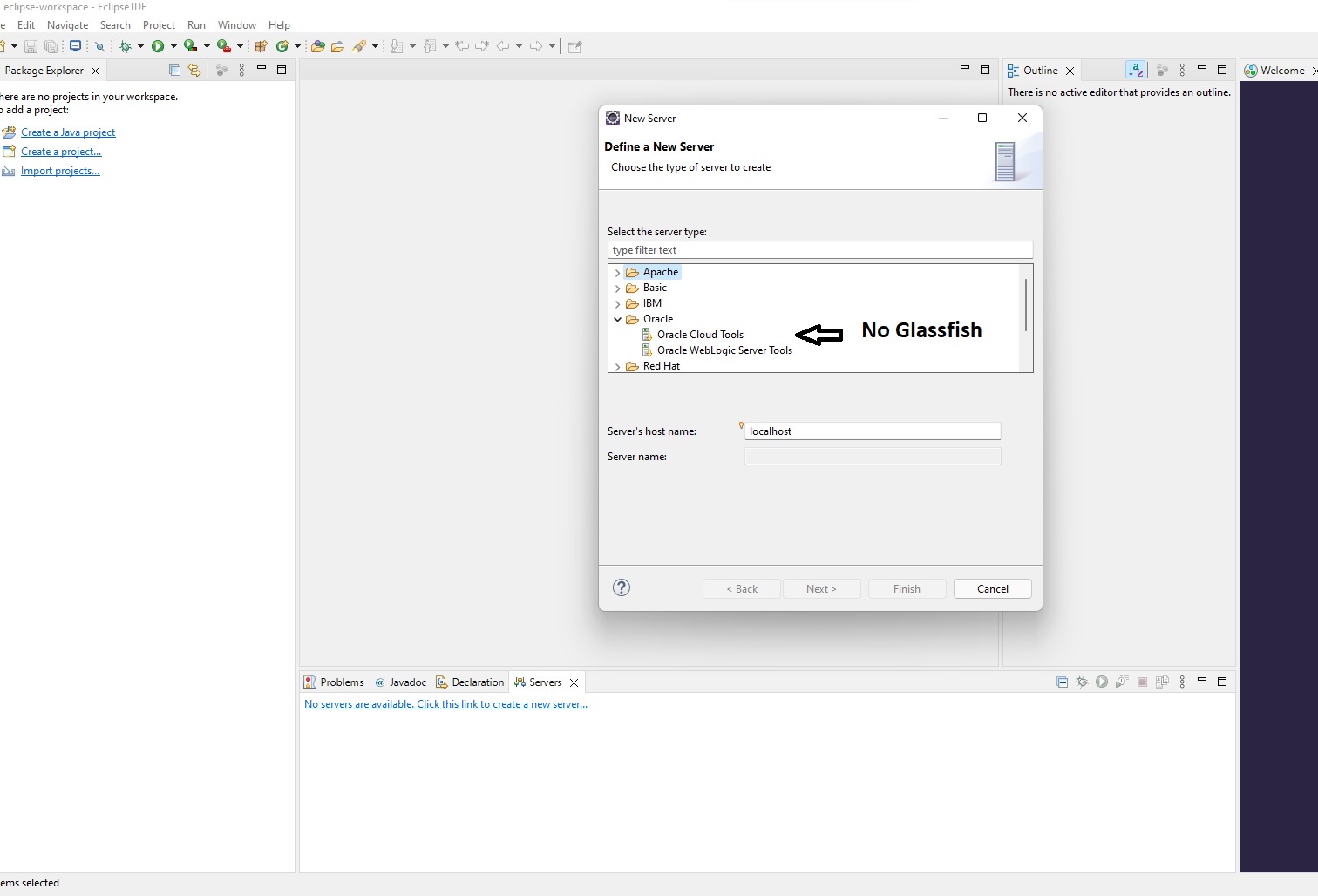Click the help question mark in New Server dialog
The image size is (1318, 896).
pyautogui.click(x=622, y=587)
